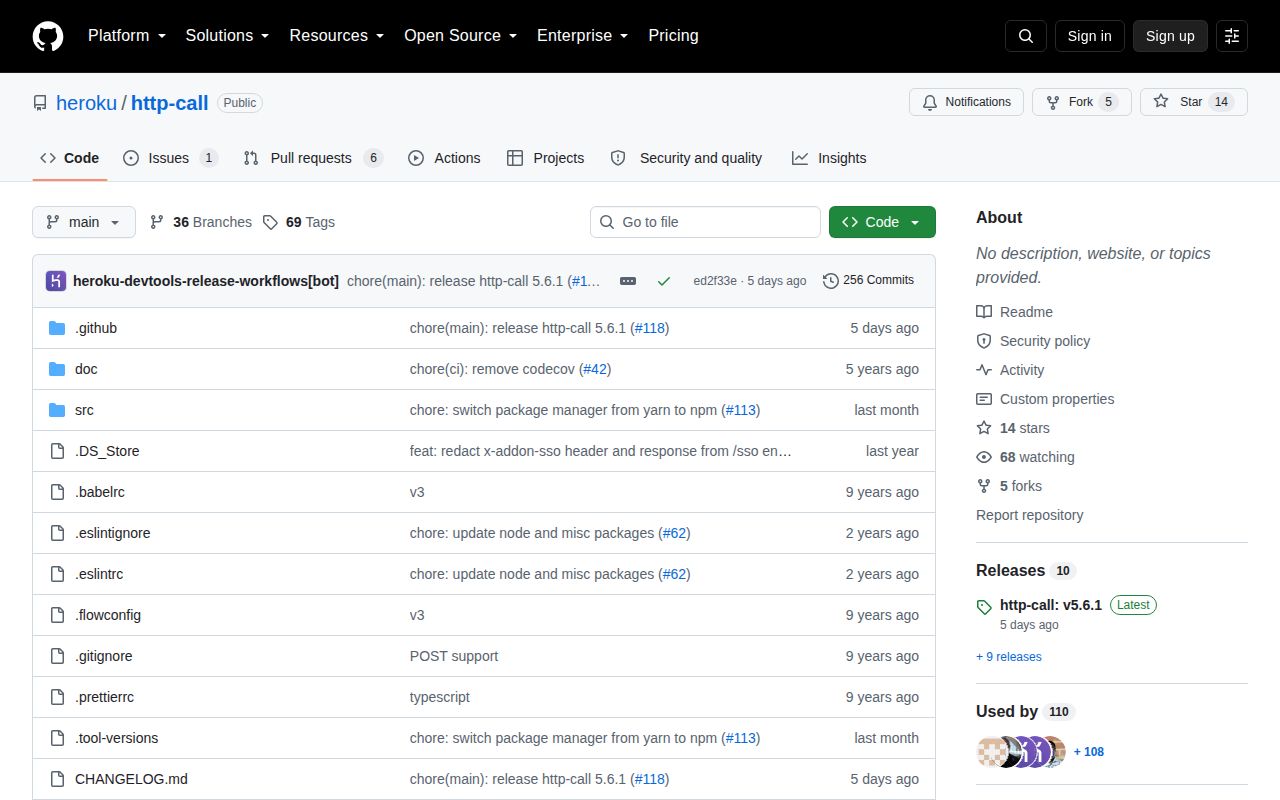Click the commits history clock icon

coord(831,281)
